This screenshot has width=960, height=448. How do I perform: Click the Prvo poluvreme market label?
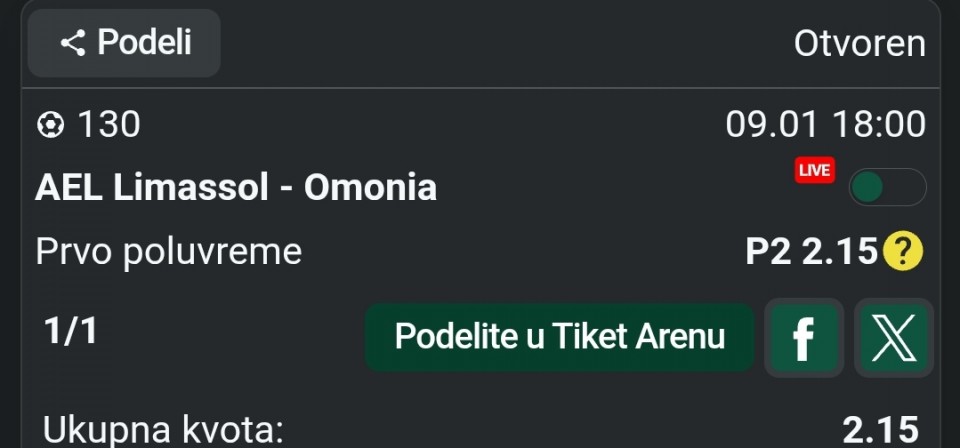(x=169, y=251)
